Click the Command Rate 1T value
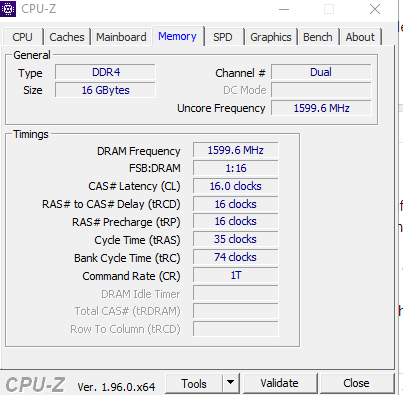403x395 pixels. pos(236,275)
